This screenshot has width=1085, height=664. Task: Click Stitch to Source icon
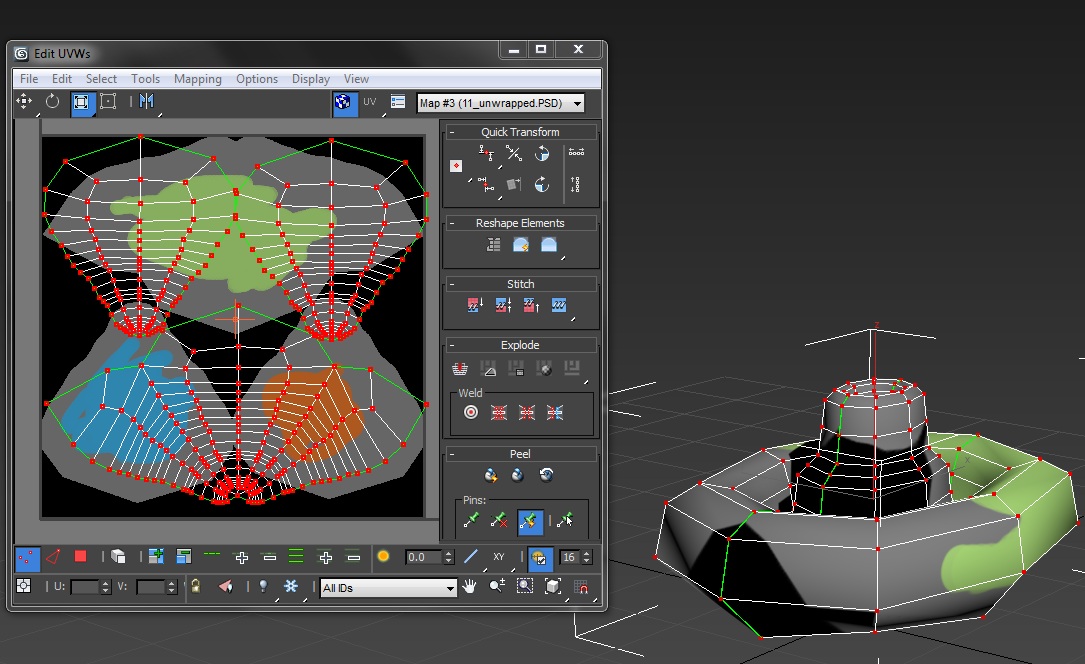531,305
